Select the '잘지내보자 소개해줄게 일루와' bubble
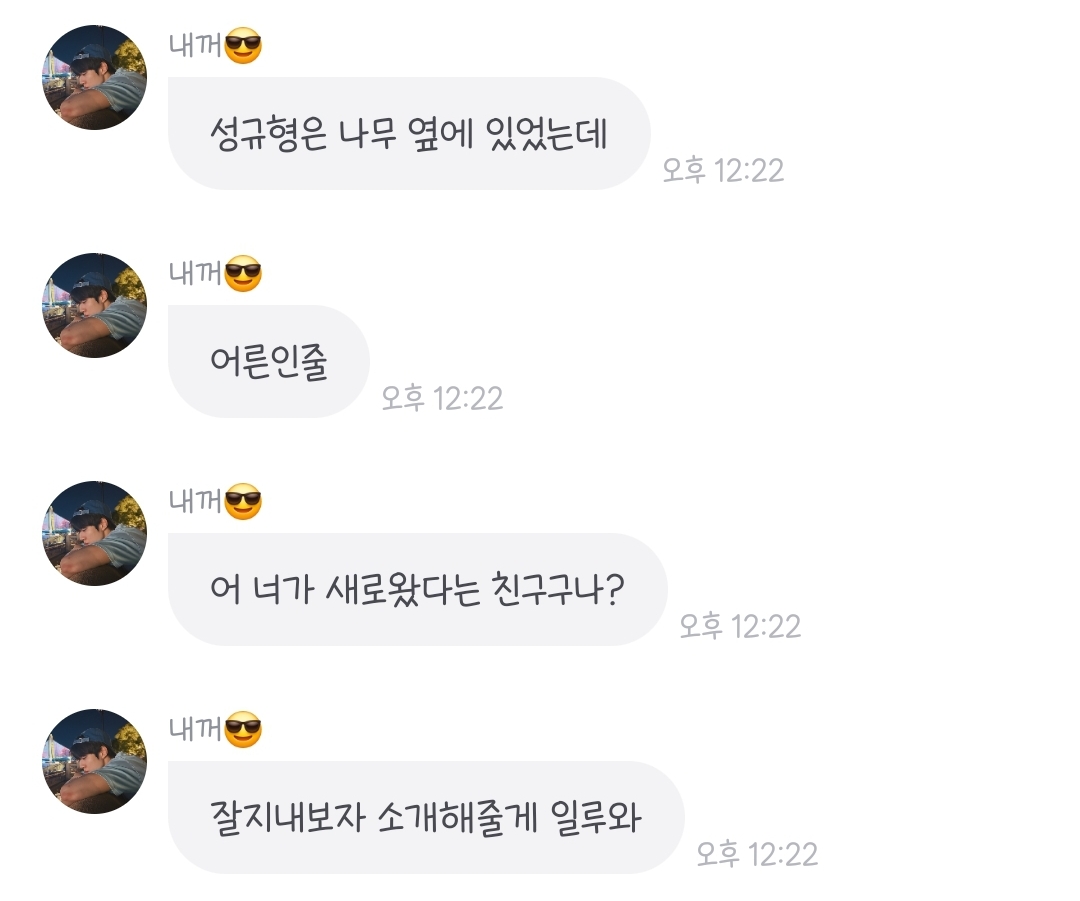Image resolution: width=1080 pixels, height=901 pixels. 425,818
